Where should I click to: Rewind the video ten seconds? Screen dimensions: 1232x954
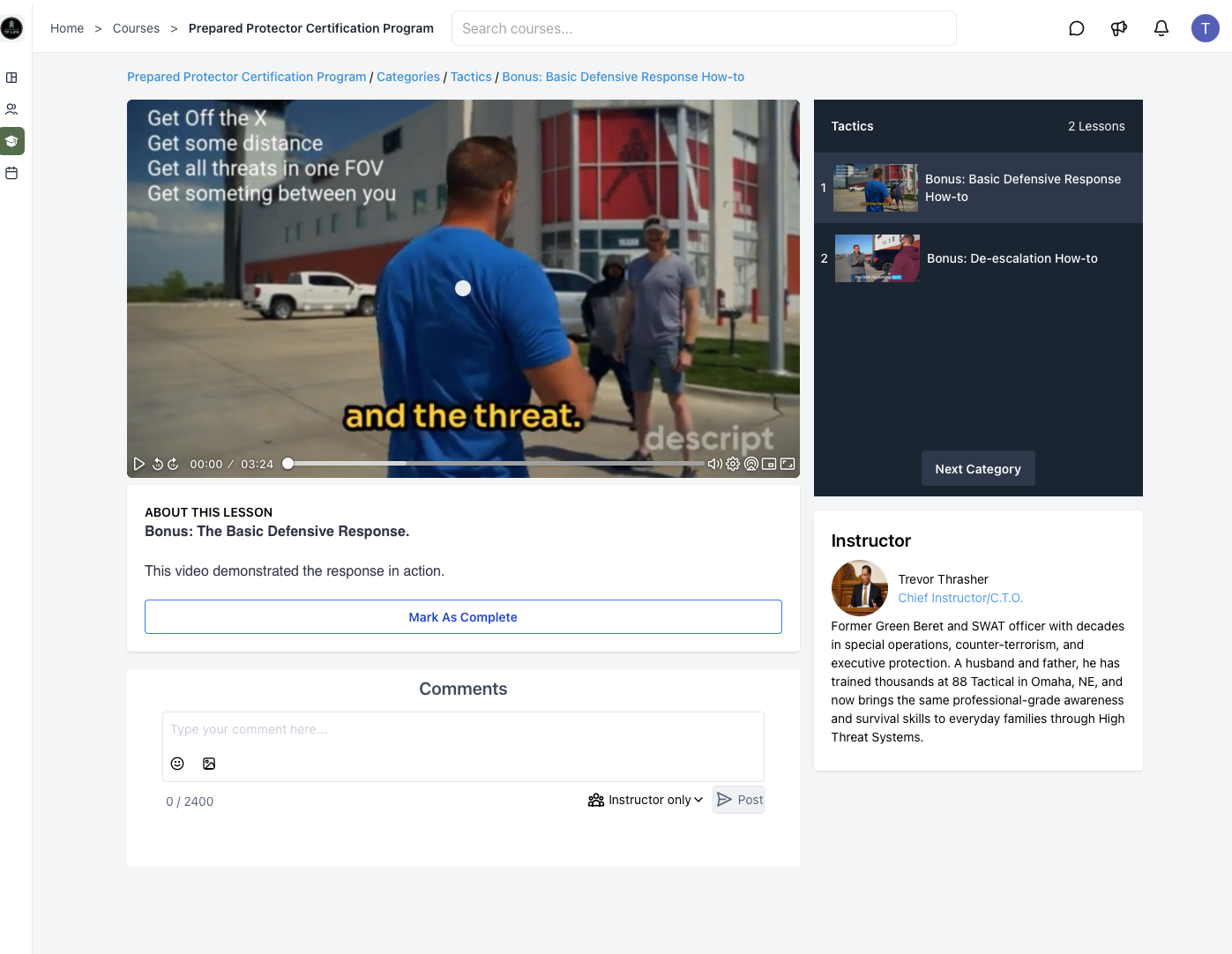click(158, 464)
